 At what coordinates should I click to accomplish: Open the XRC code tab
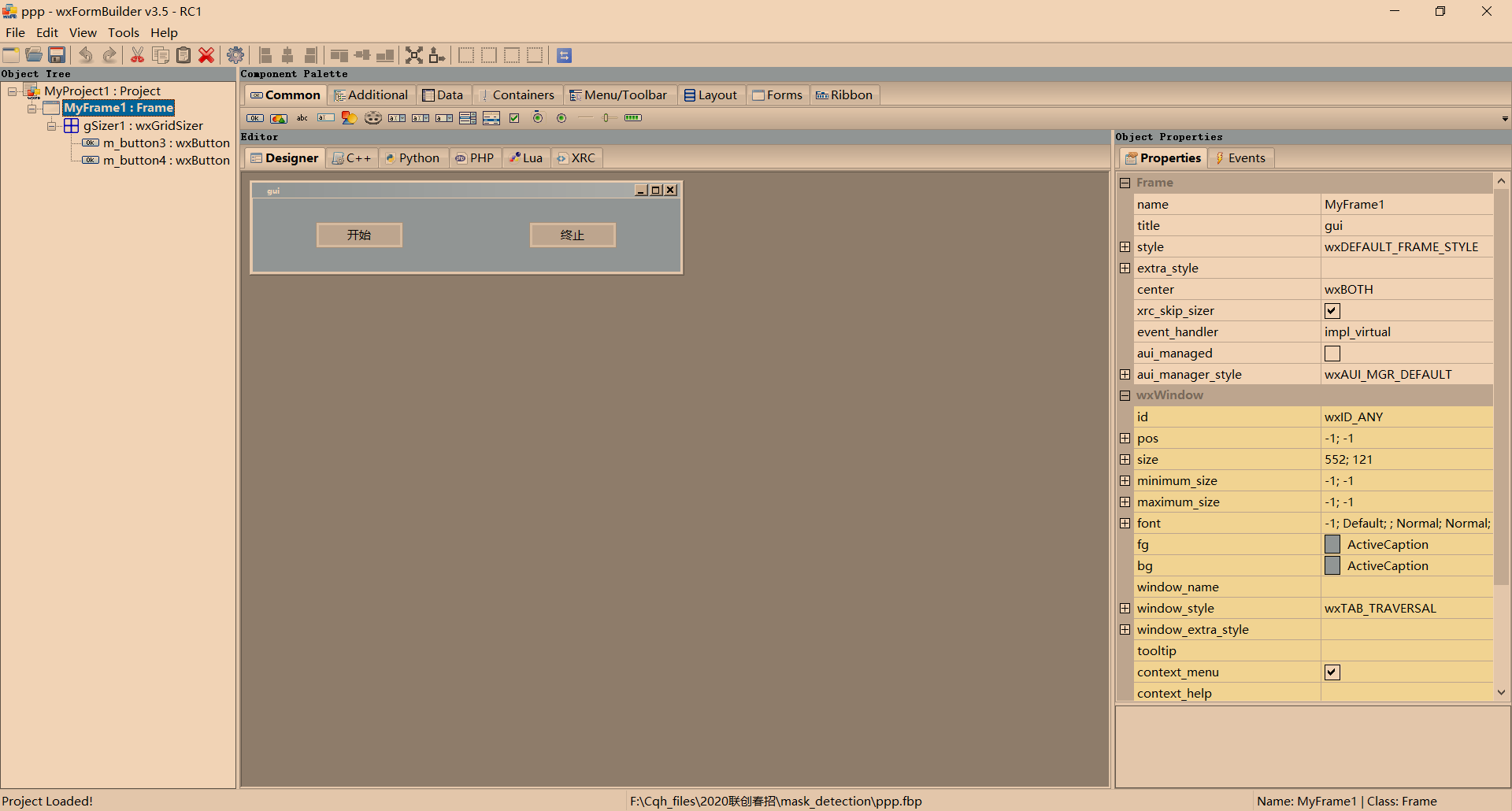pyautogui.click(x=576, y=158)
